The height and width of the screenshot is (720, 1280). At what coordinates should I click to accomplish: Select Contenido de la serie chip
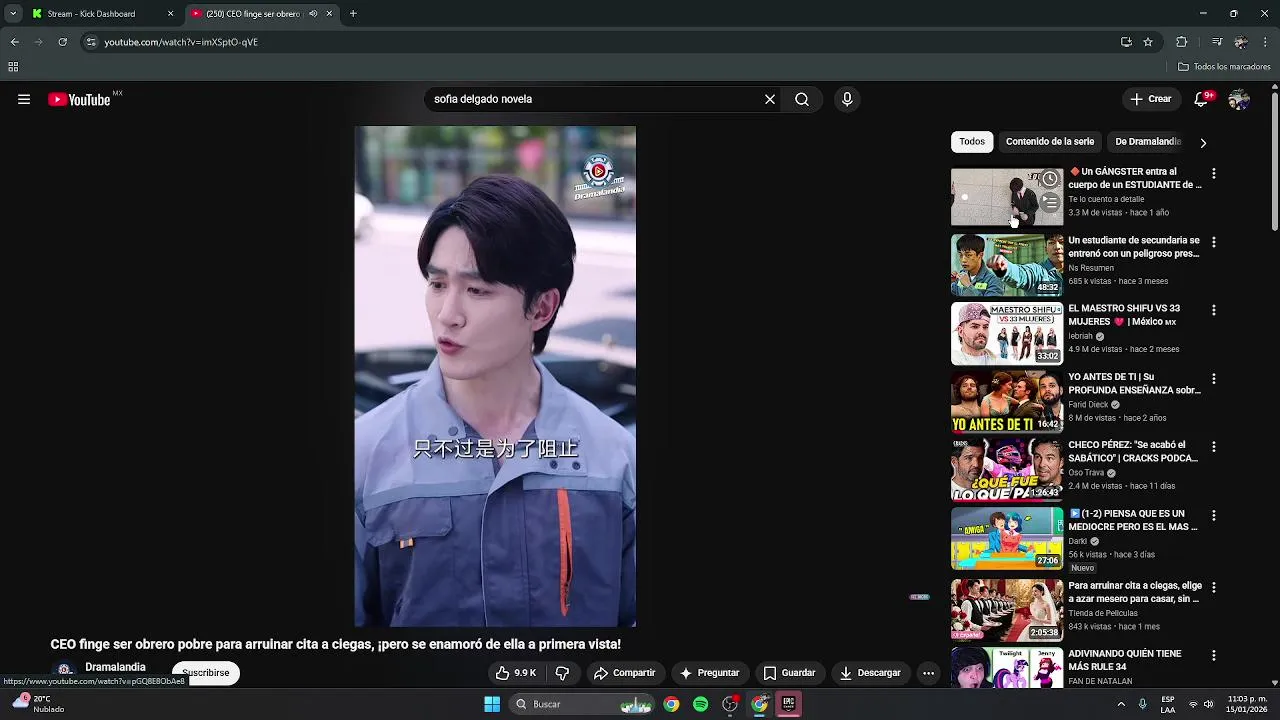tap(1050, 142)
